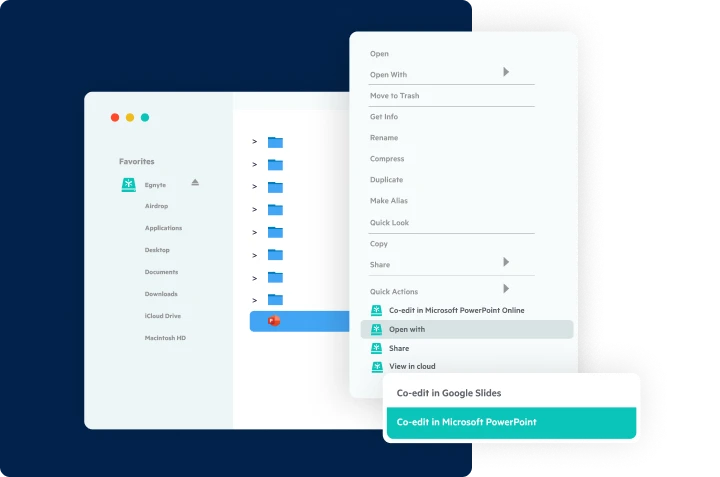
Task: Eject the Egnyte drive
Action: 195,182
